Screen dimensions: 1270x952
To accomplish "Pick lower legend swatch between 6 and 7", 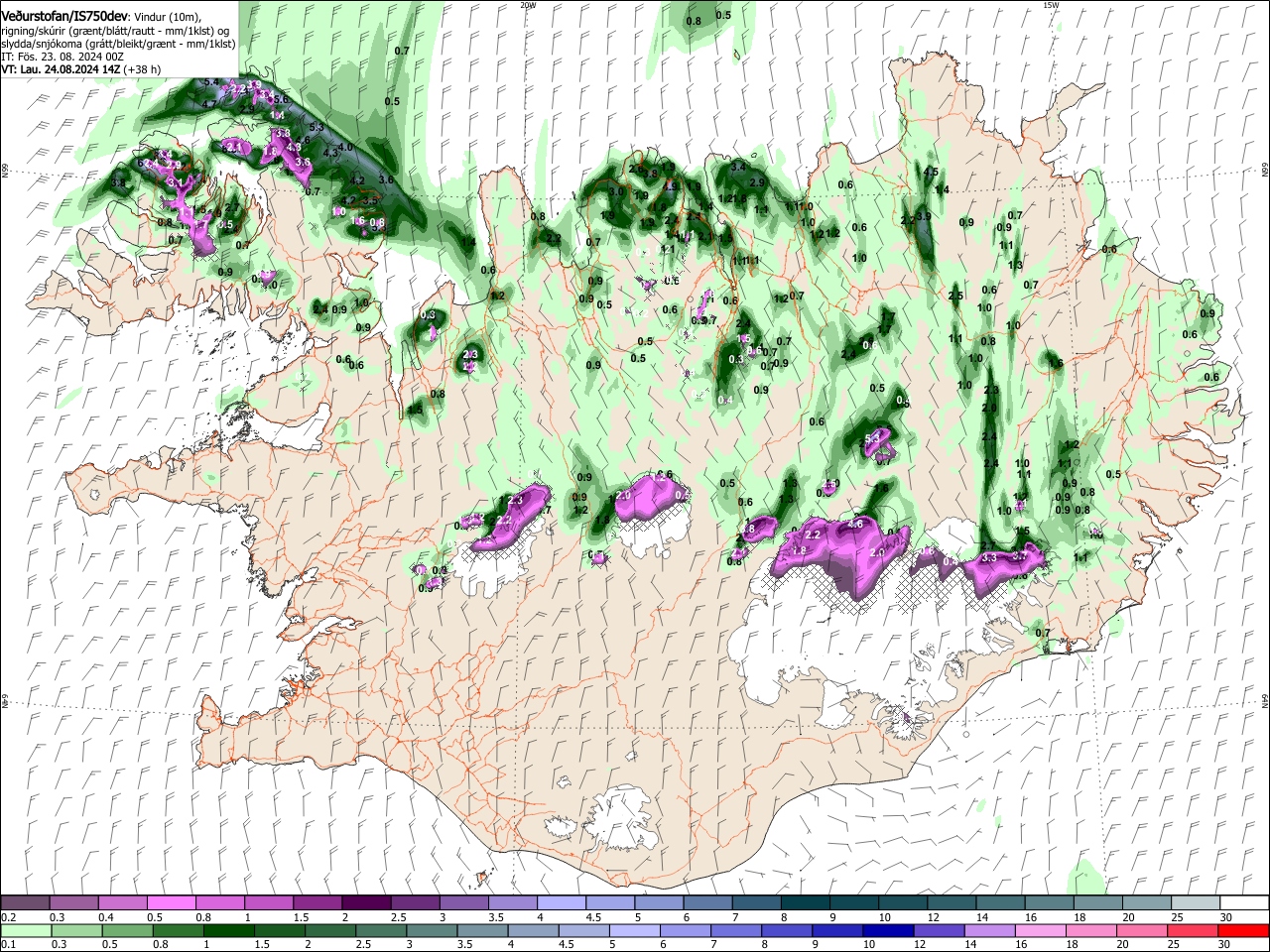I will [x=686, y=930].
